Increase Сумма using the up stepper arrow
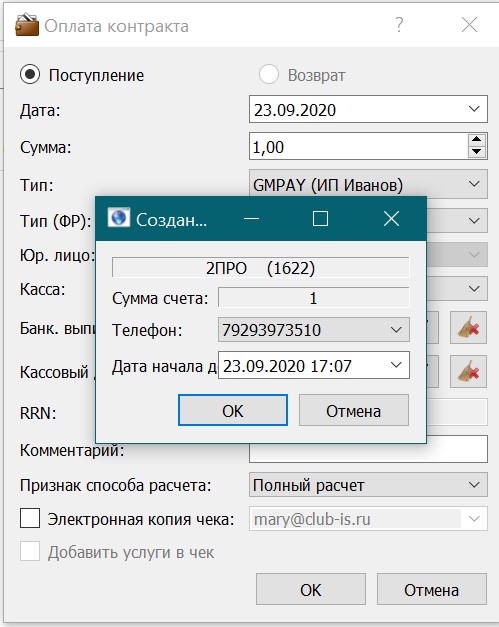The image size is (499, 627). click(476, 140)
